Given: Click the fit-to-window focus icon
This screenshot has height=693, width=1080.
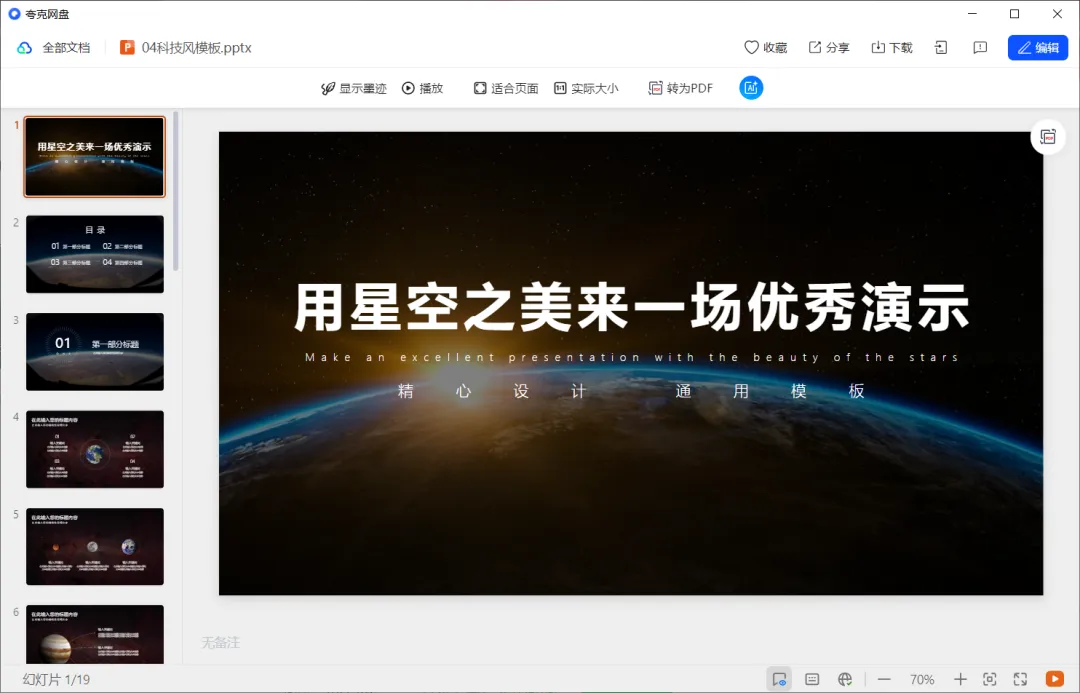Looking at the screenshot, I should pos(990,679).
